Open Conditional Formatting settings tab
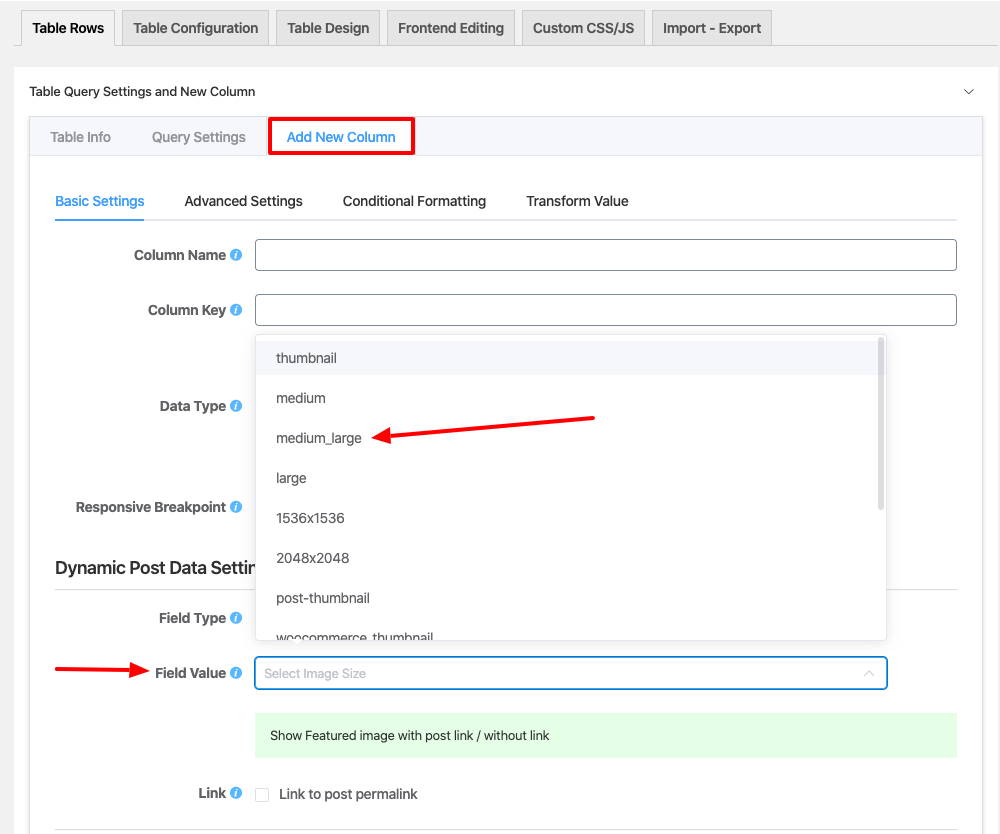The image size is (1000, 834). point(414,201)
